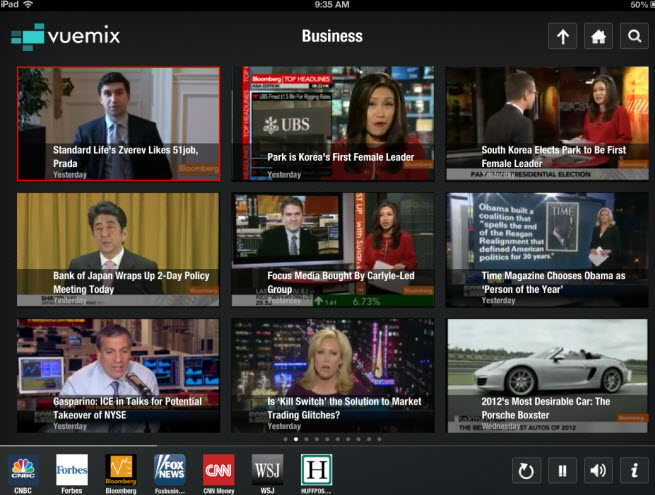Image resolution: width=655 pixels, height=495 pixels.
Task: Tap the 9:35 AM clock
Action: pyautogui.click(x=332, y=5)
